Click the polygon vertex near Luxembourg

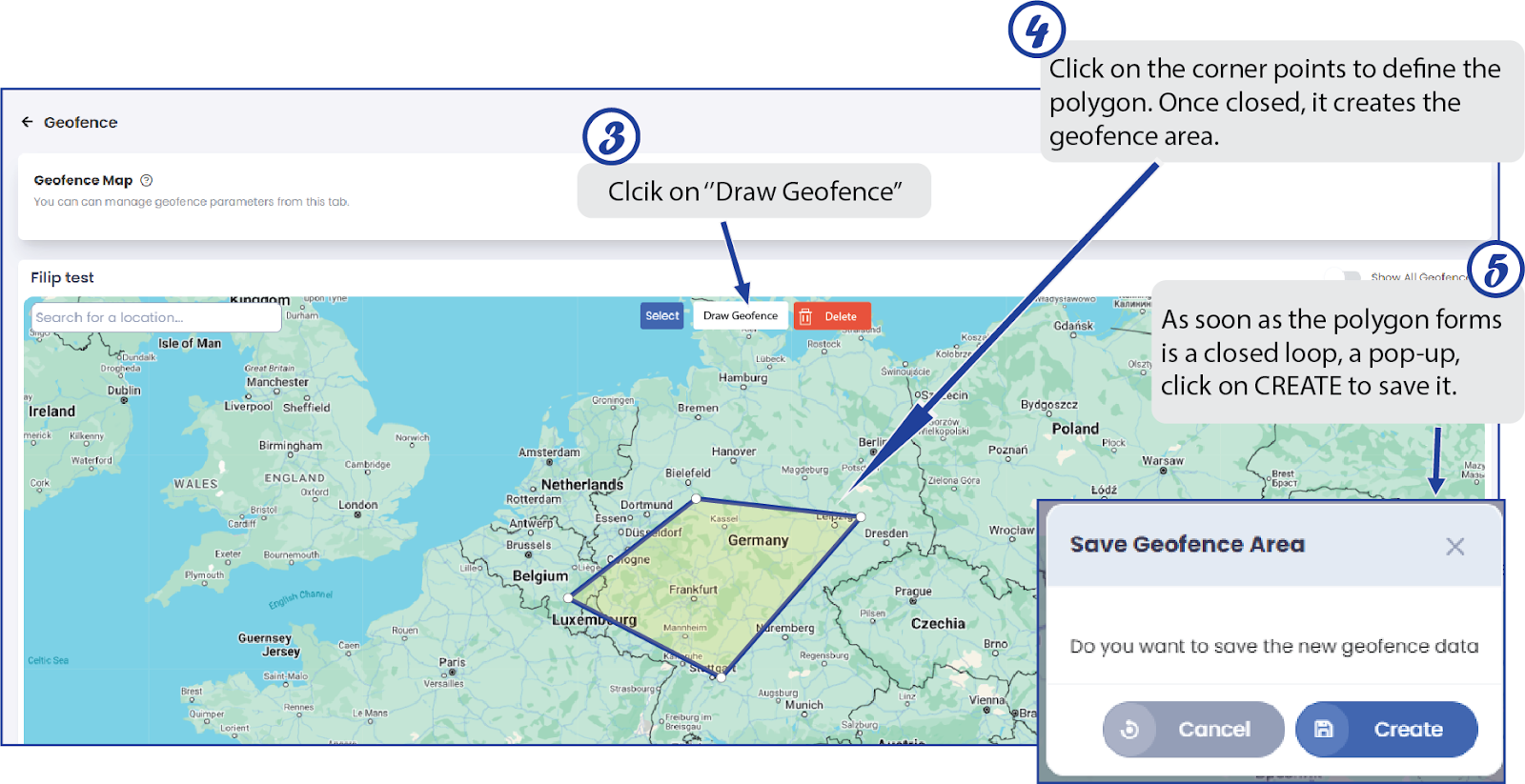click(x=569, y=598)
